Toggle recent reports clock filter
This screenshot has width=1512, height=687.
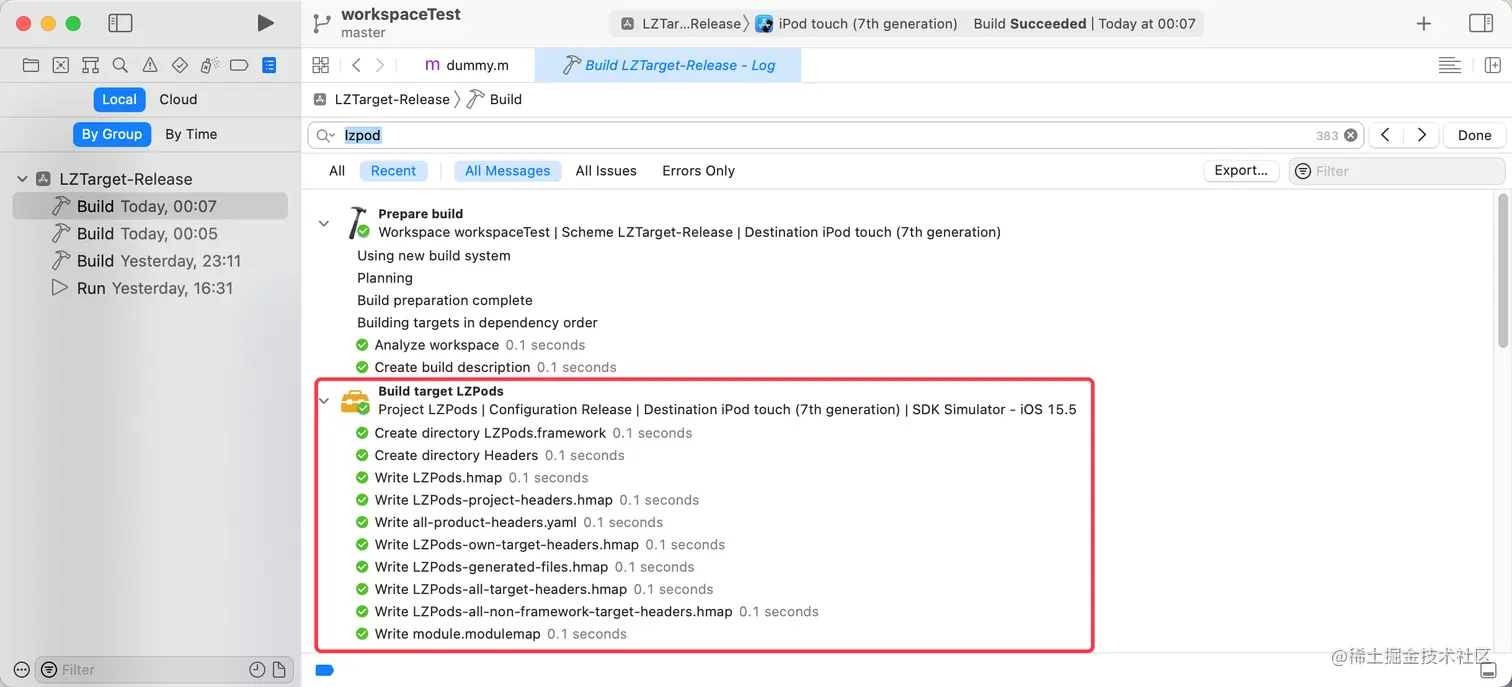click(x=257, y=670)
